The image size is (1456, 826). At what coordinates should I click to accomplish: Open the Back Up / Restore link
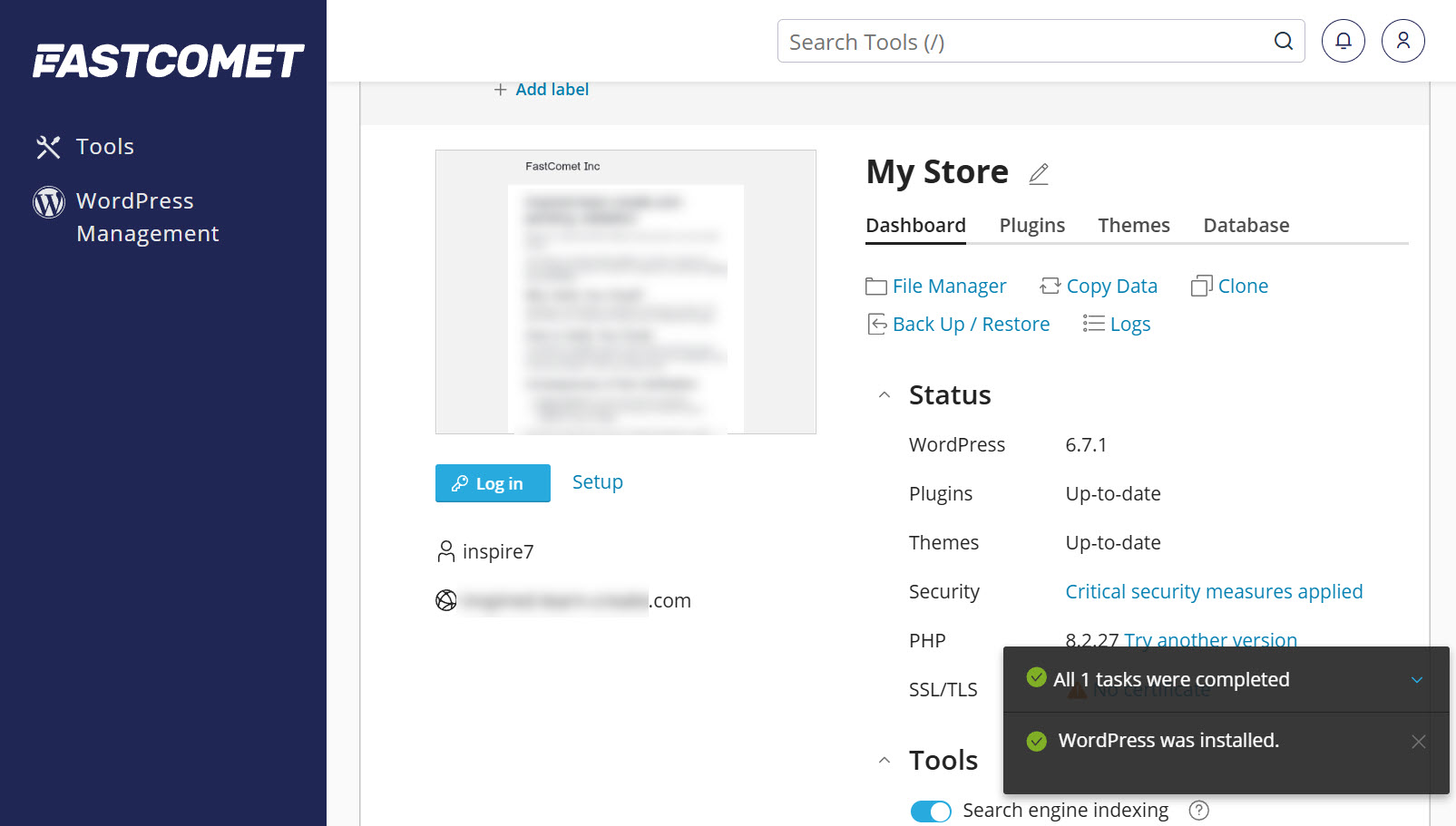(x=972, y=325)
